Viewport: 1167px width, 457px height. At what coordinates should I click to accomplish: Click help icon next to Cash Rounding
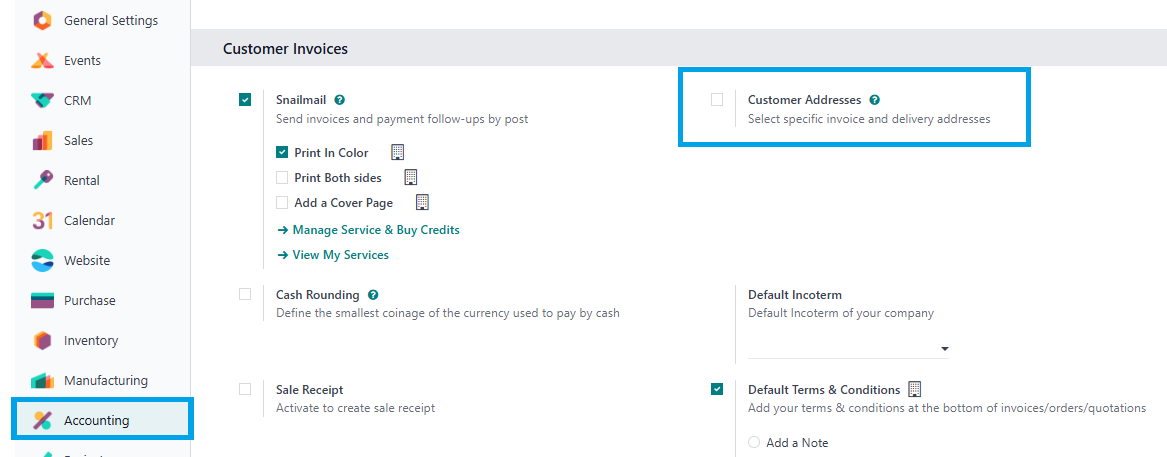pyautogui.click(x=373, y=295)
